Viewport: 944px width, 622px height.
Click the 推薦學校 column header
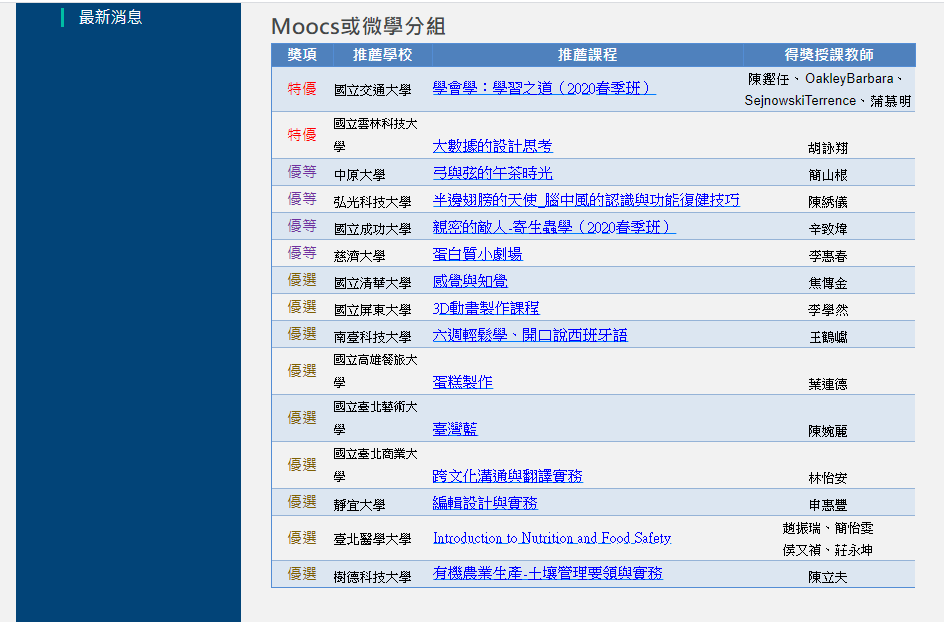click(382, 55)
